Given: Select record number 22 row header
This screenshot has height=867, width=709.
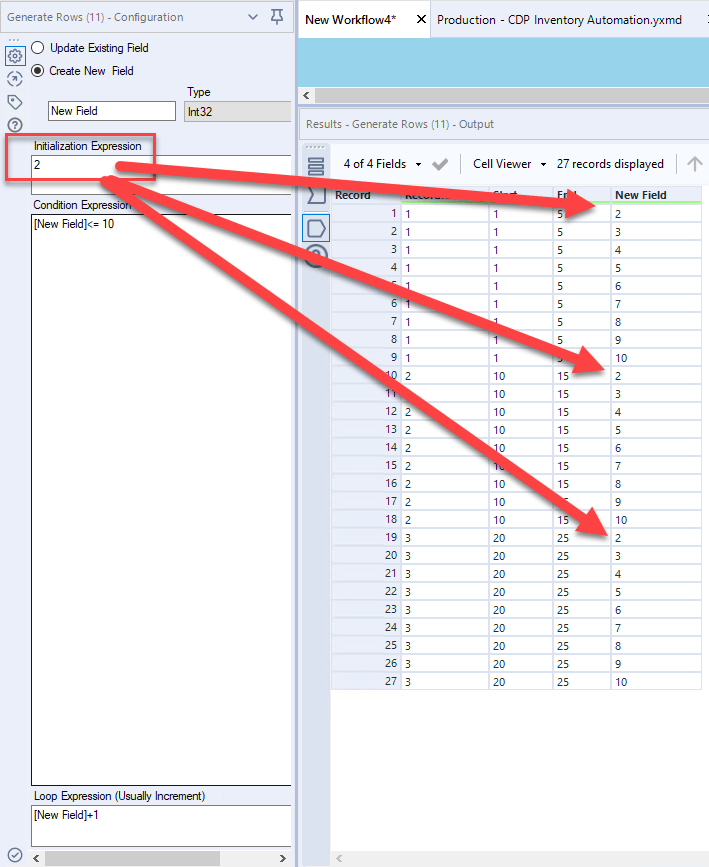Looking at the screenshot, I should point(366,592).
